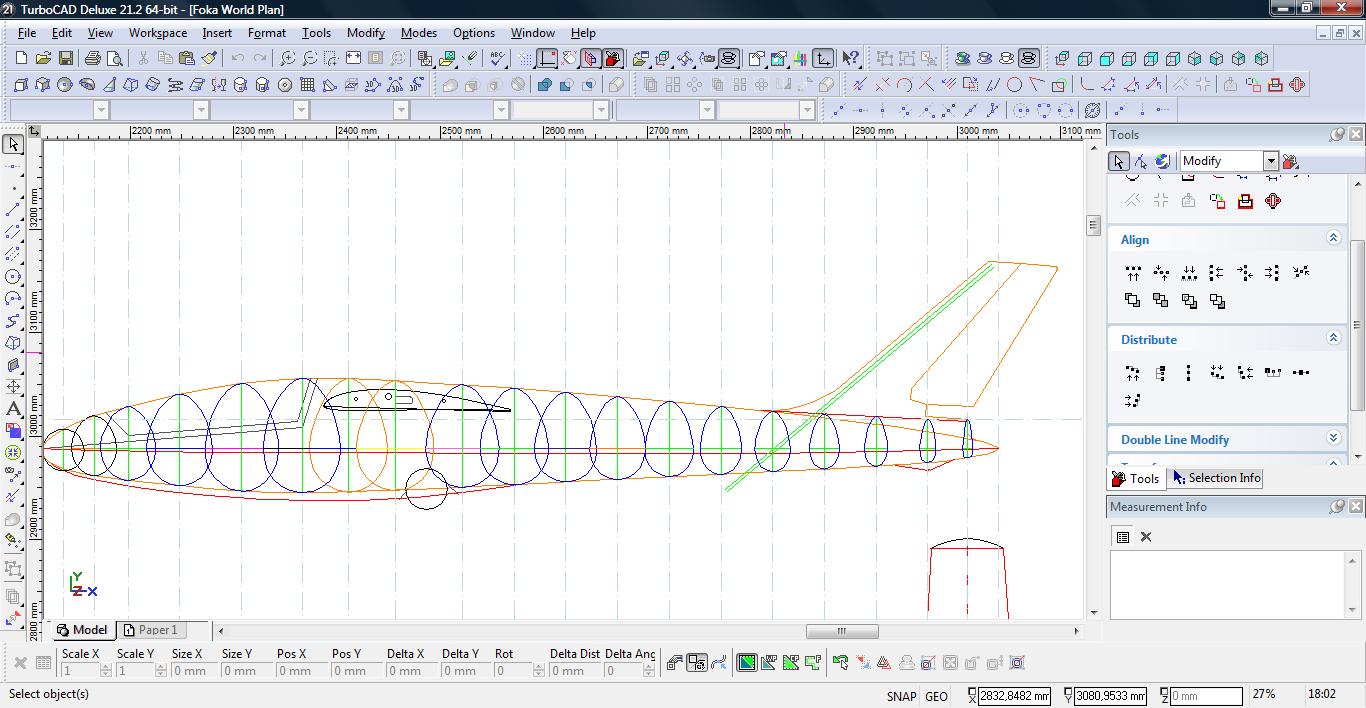This screenshot has height=708, width=1366.
Task: Expand the Double Line Modify section
Action: pyautogui.click(x=1333, y=438)
